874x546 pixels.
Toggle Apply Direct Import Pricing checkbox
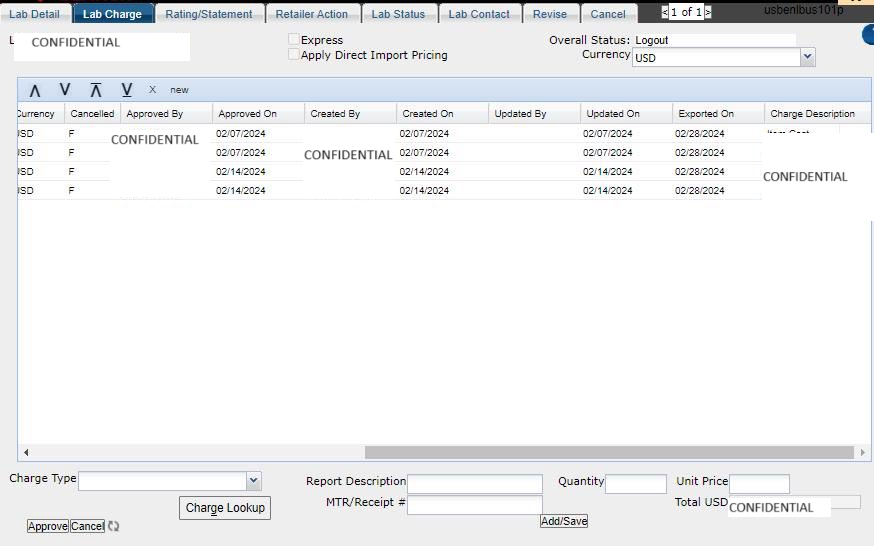tap(294, 54)
